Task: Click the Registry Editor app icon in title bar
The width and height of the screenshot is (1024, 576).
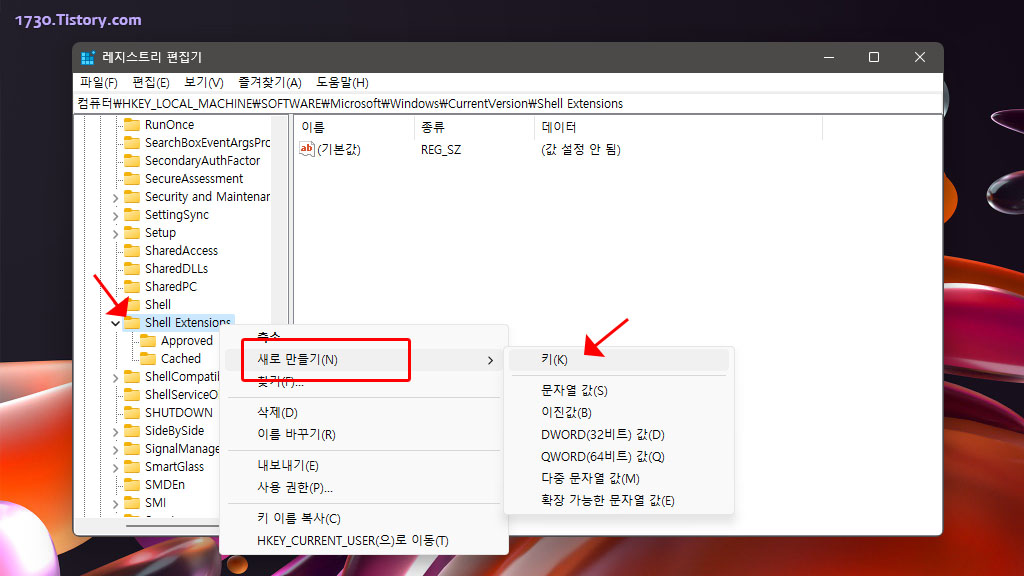Action: 88,57
